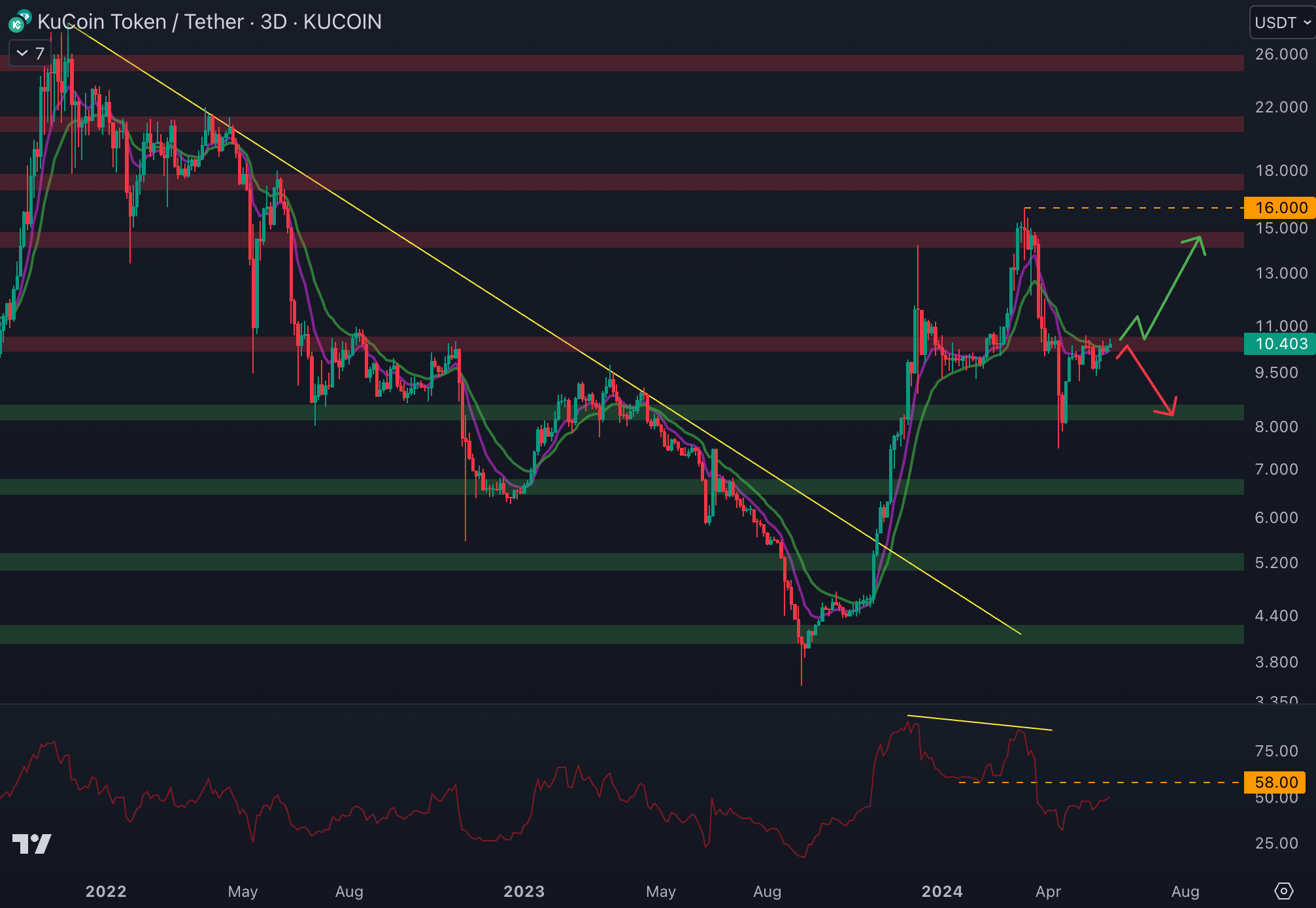Open the USDT currency dropdown

1281,23
